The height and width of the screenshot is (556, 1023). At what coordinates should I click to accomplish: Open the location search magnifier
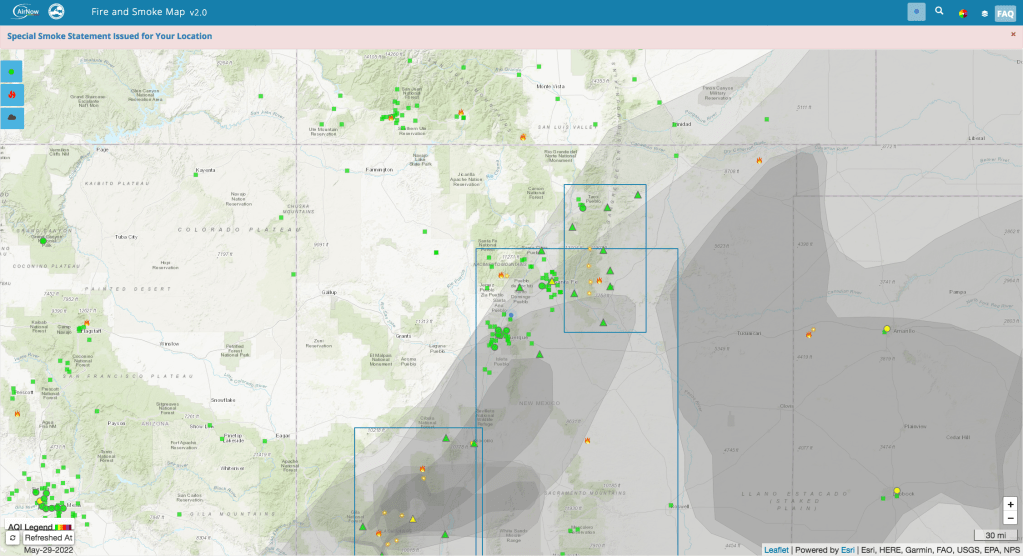939,12
